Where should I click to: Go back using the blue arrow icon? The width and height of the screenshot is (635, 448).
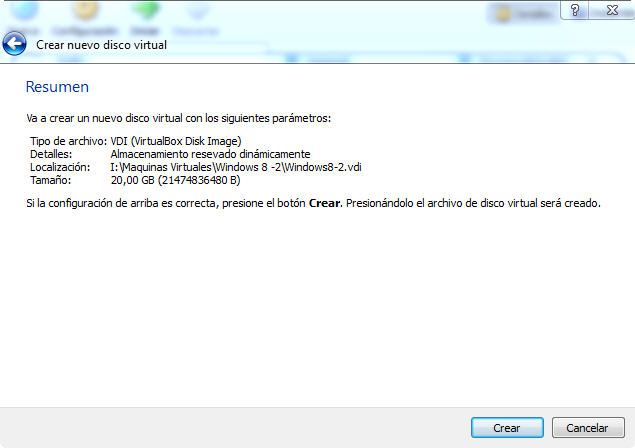click(15, 44)
